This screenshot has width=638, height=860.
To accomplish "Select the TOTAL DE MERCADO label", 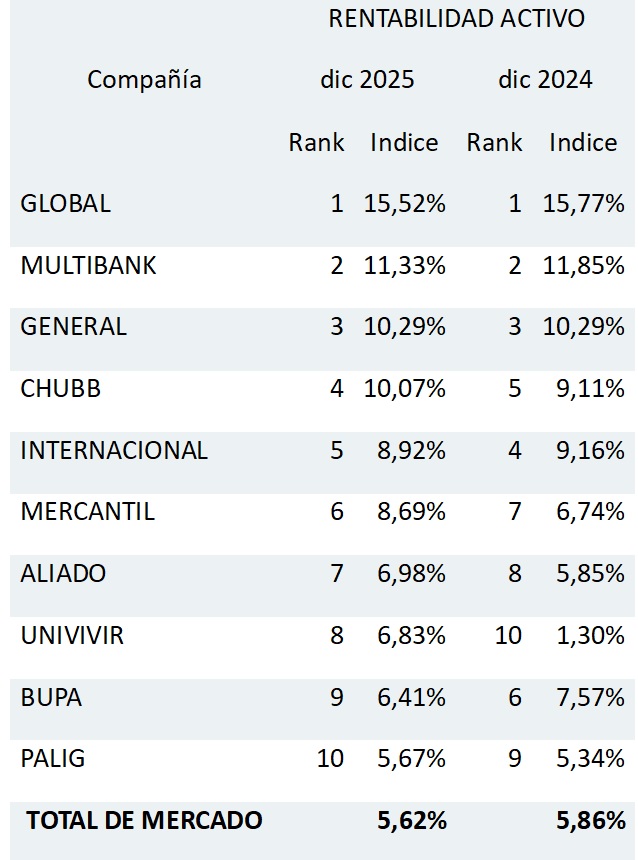I will coord(144,821).
